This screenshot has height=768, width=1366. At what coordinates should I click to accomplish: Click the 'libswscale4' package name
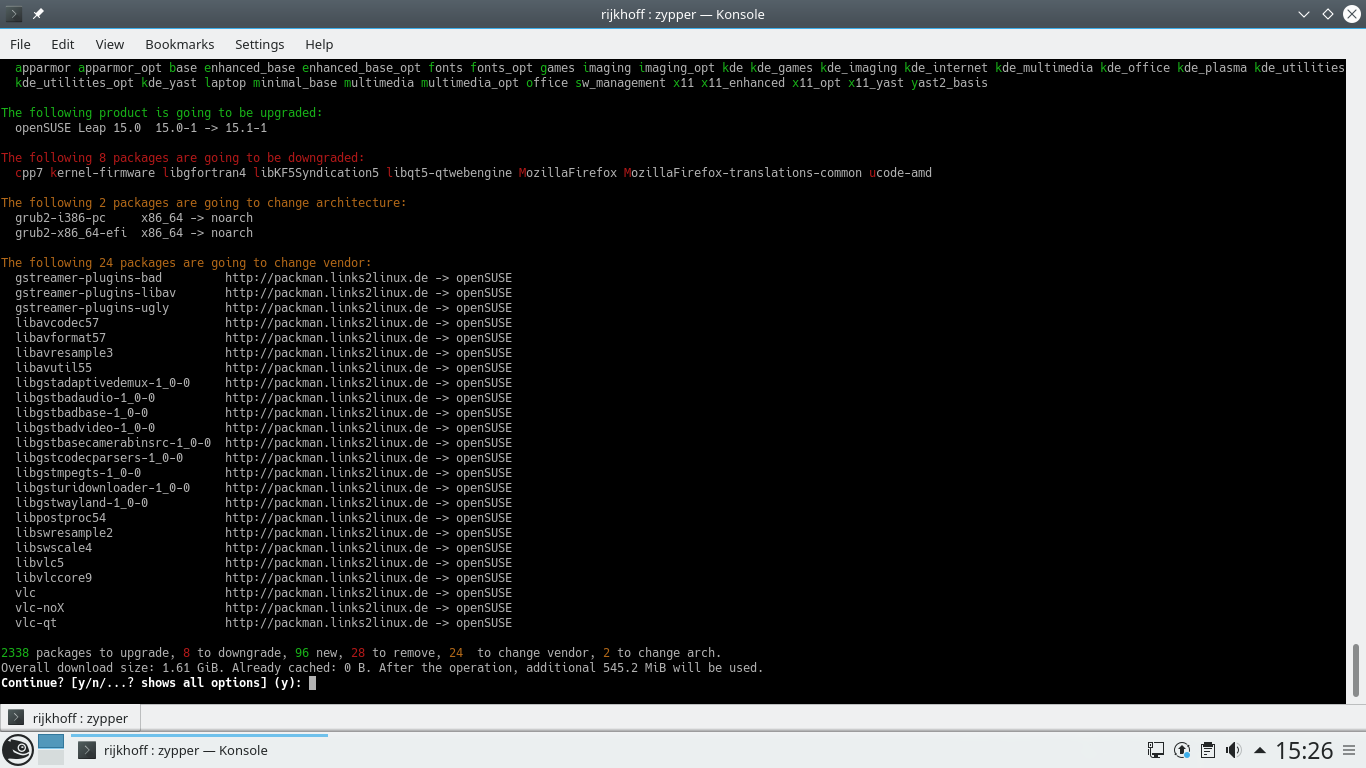pos(53,548)
